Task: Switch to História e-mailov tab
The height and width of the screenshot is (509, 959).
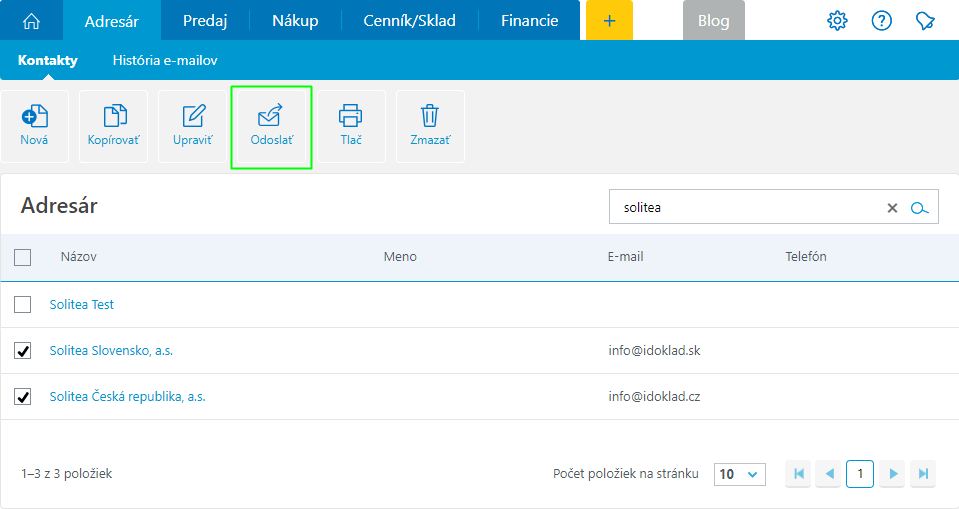Action: pos(165,61)
